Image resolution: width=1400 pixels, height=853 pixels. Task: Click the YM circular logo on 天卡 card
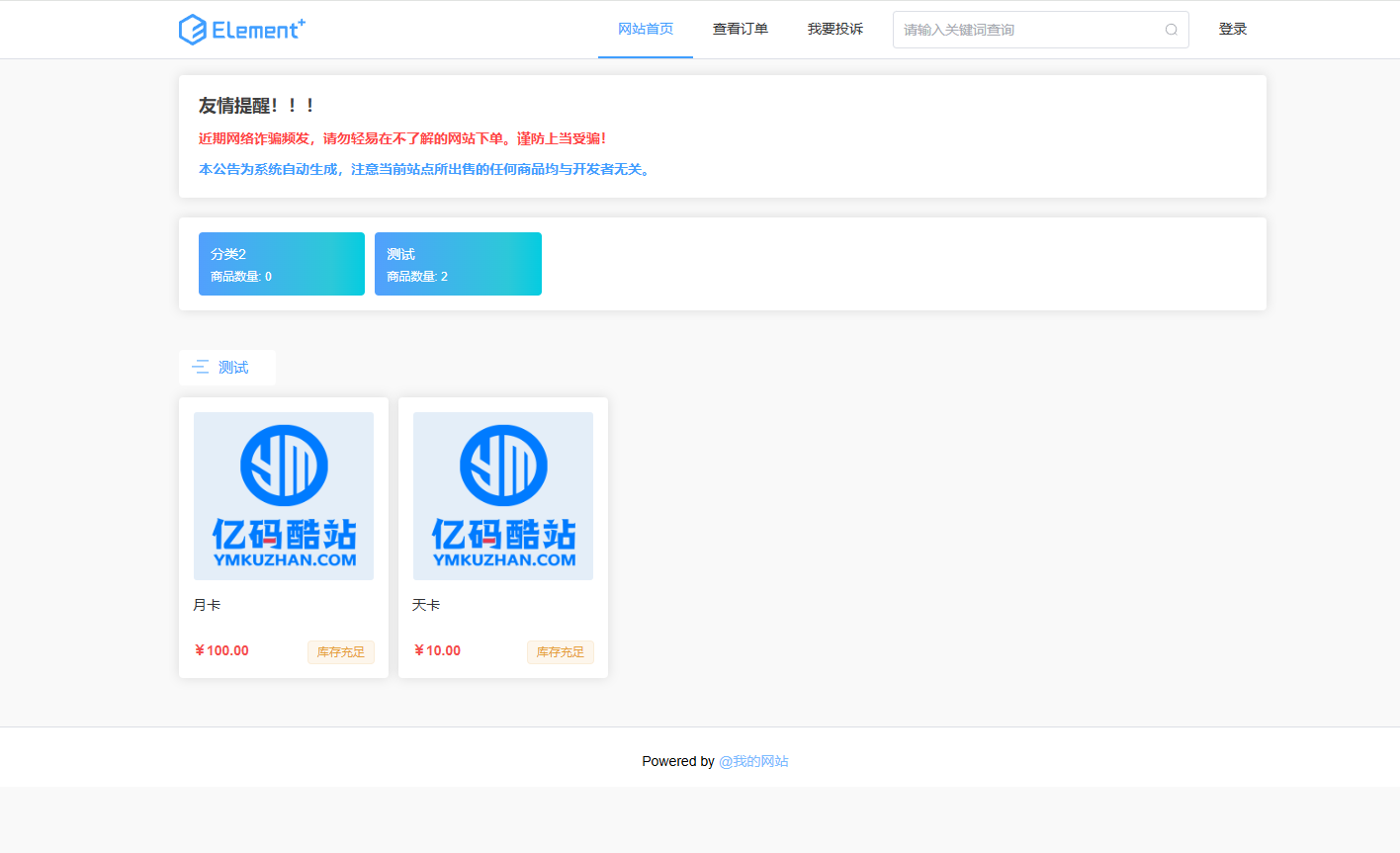[503, 465]
